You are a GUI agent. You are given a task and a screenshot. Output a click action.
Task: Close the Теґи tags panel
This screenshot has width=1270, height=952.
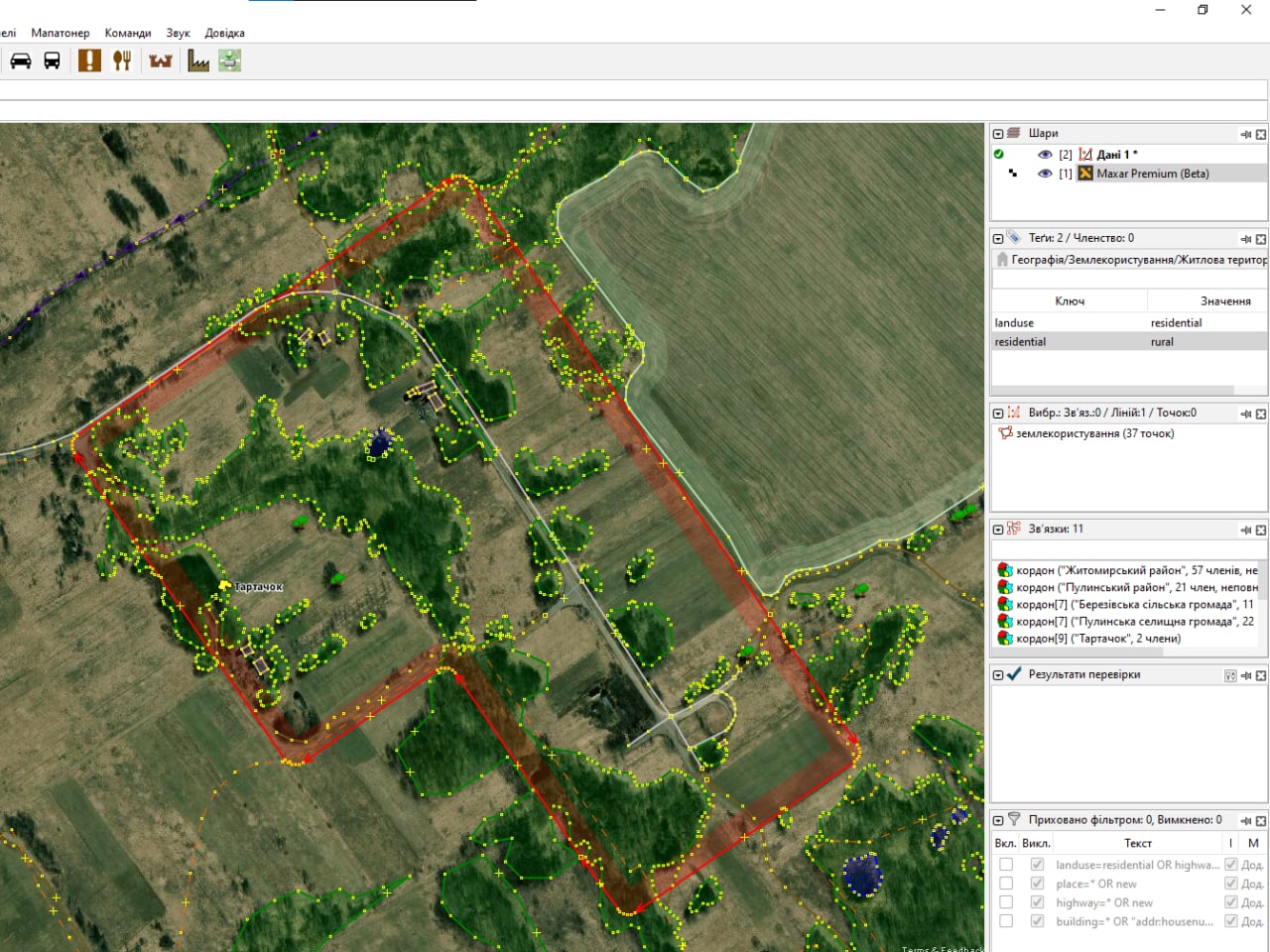[1261, 239]
